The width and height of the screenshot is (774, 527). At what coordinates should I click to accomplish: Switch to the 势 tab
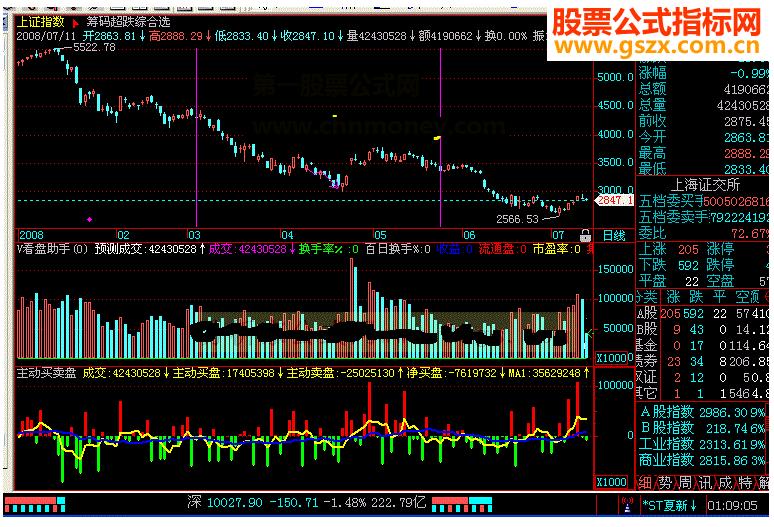click(663, 482)
